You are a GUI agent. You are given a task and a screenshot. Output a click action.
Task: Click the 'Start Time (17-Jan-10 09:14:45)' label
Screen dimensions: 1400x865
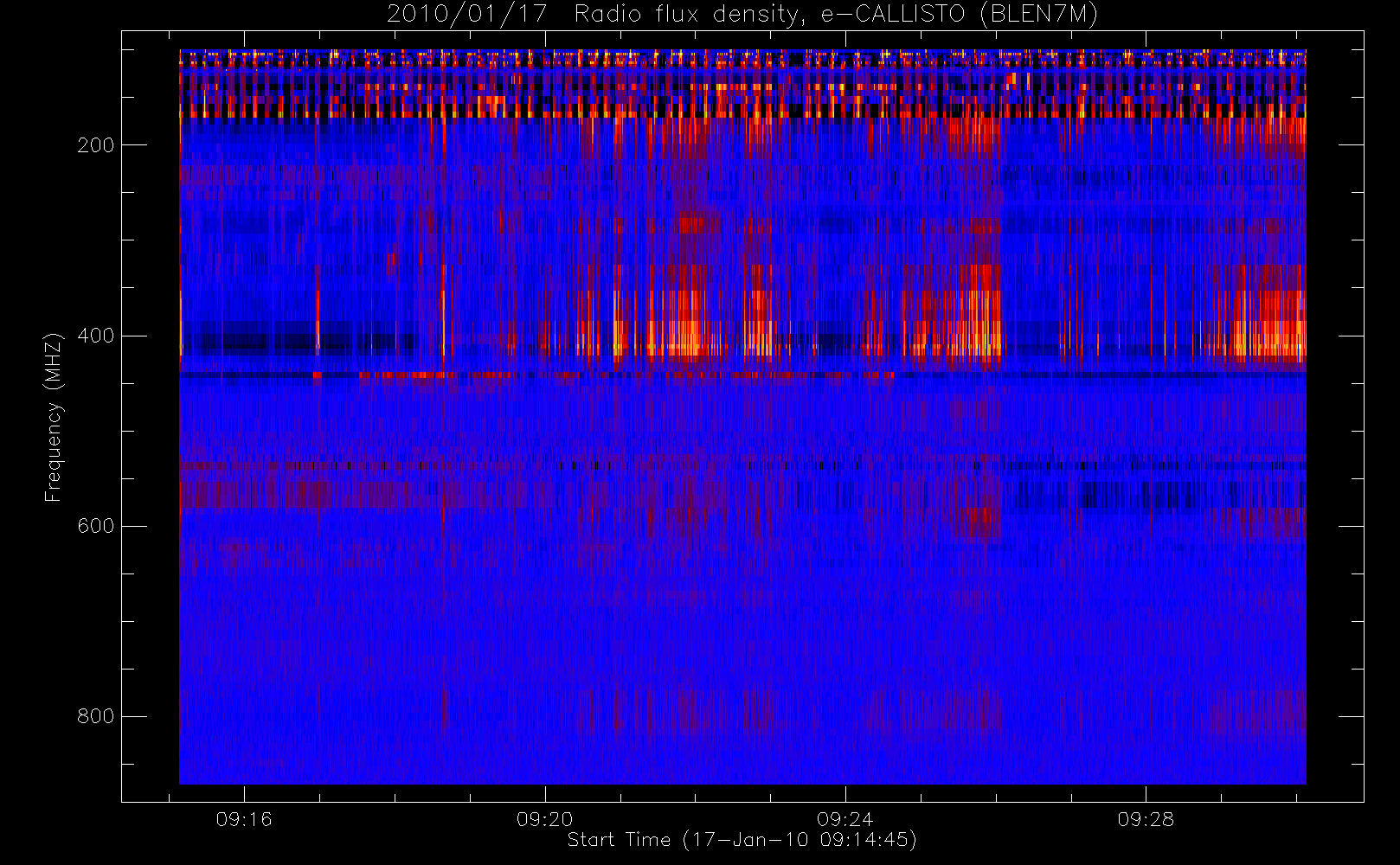coord(742,840)
